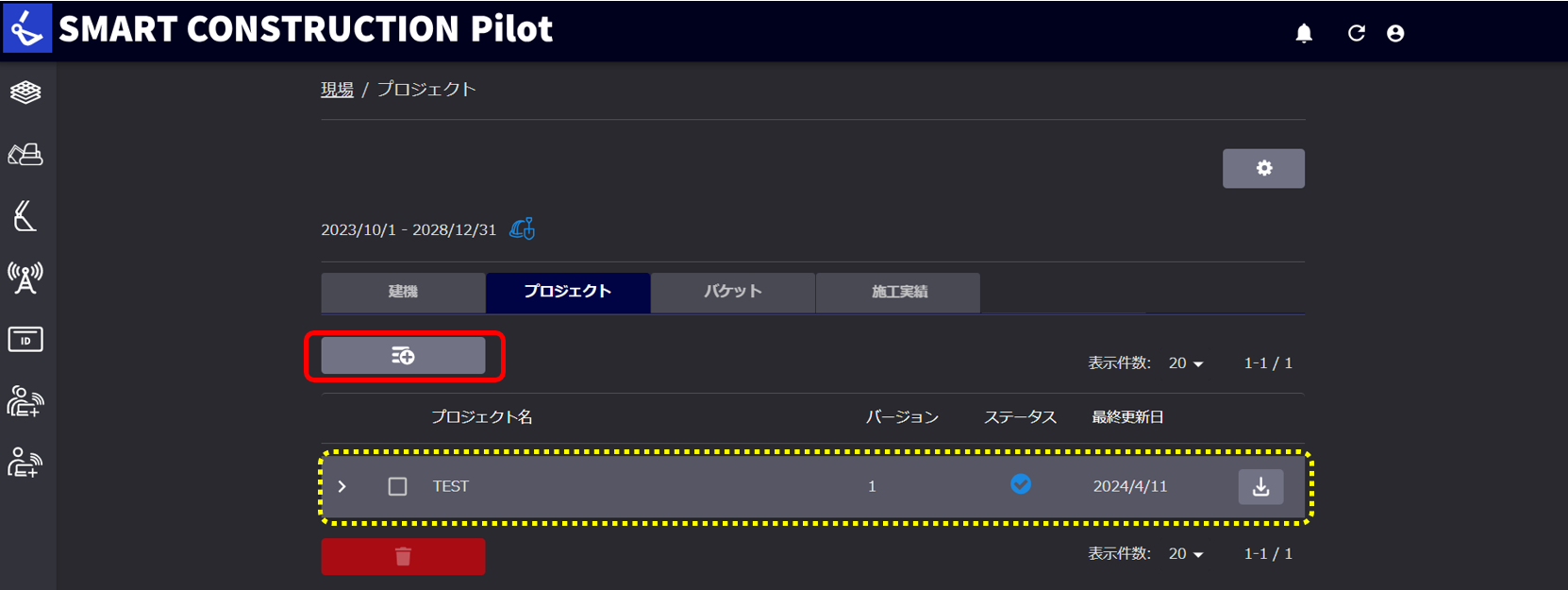Switch to the 施工実績 tab
Viewport: 1568px width, 590px height.
pyautogui.click(x=898, y=292)
